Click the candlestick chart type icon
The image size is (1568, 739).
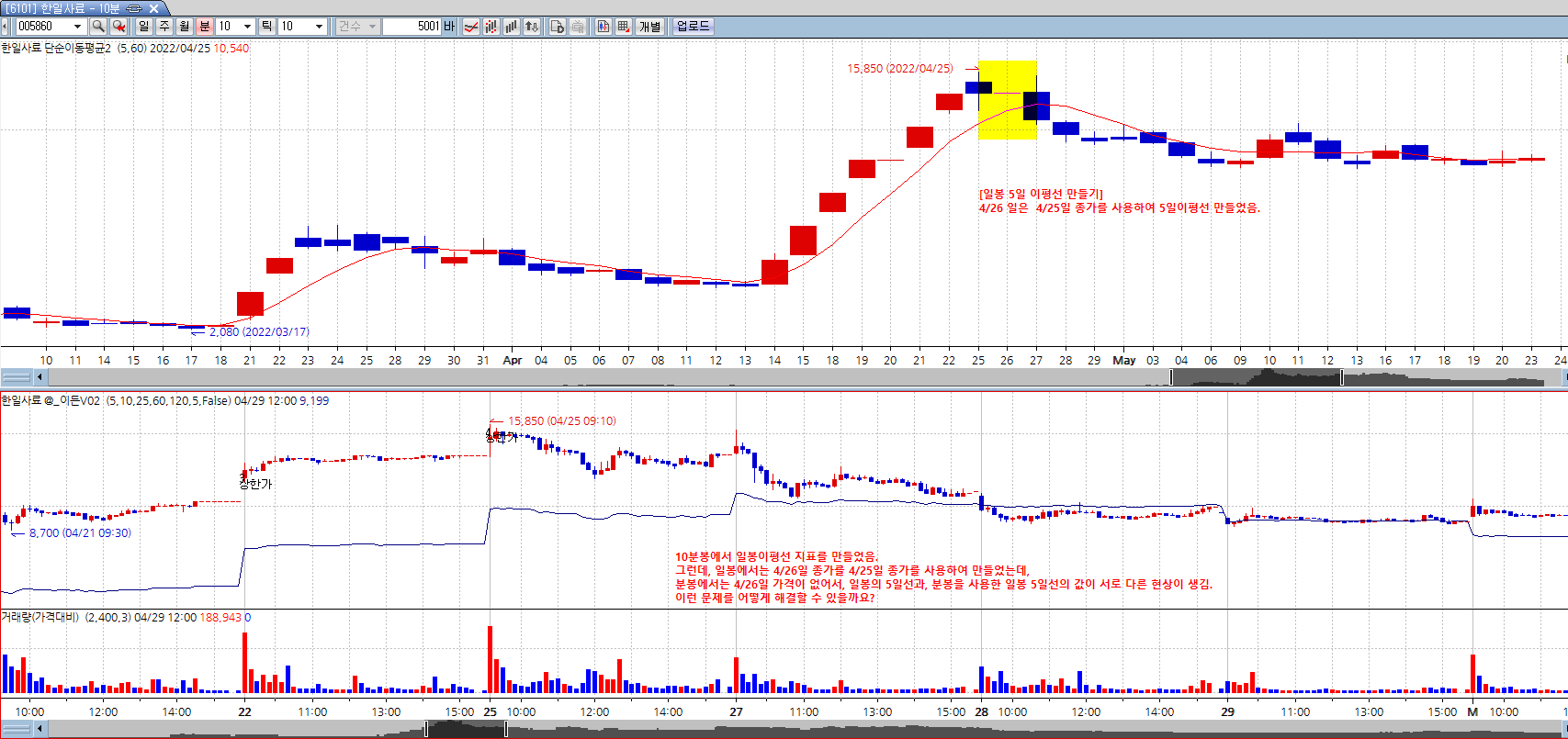point(491,27)
